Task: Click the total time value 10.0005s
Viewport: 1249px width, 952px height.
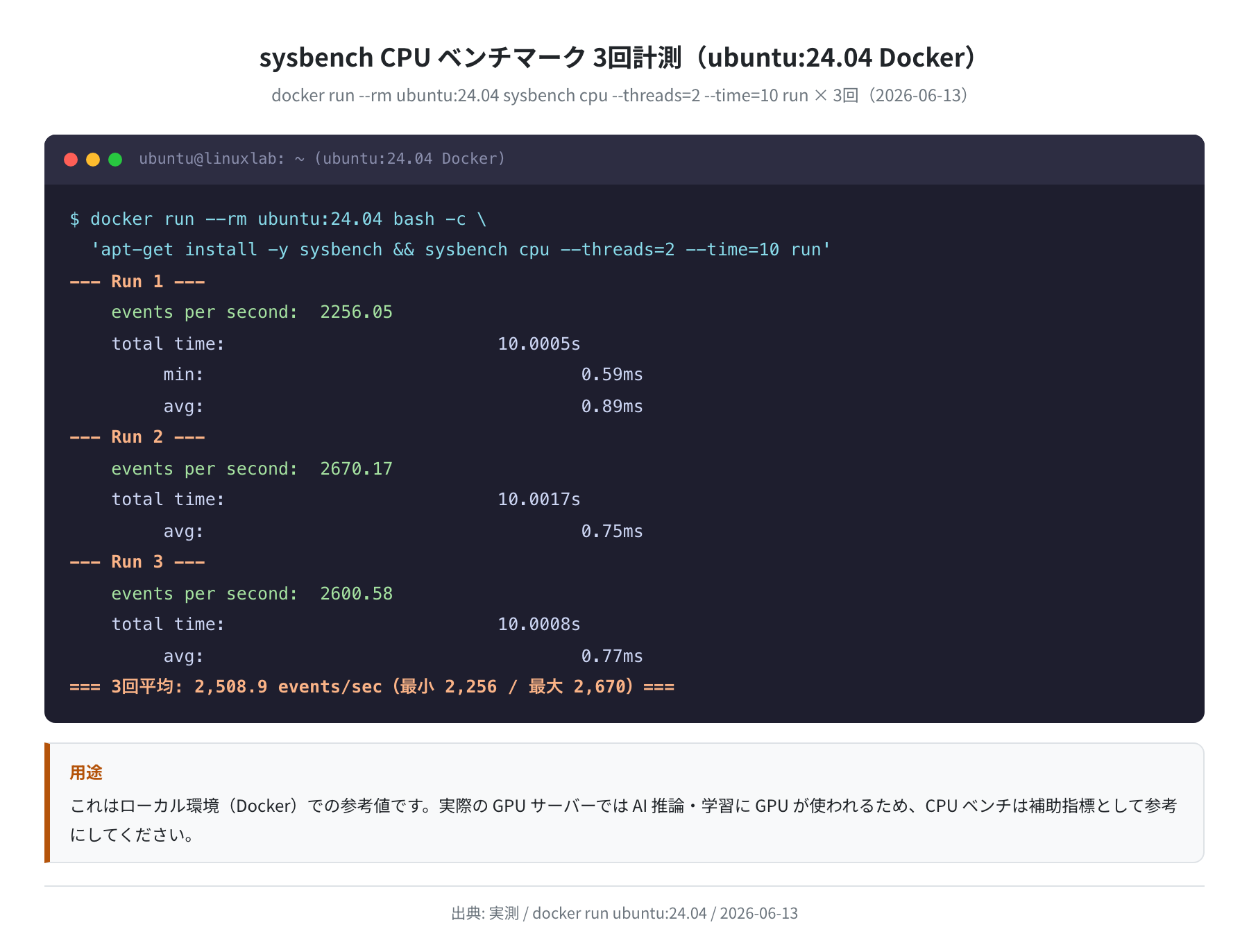Action: click(x=539, y=343)
